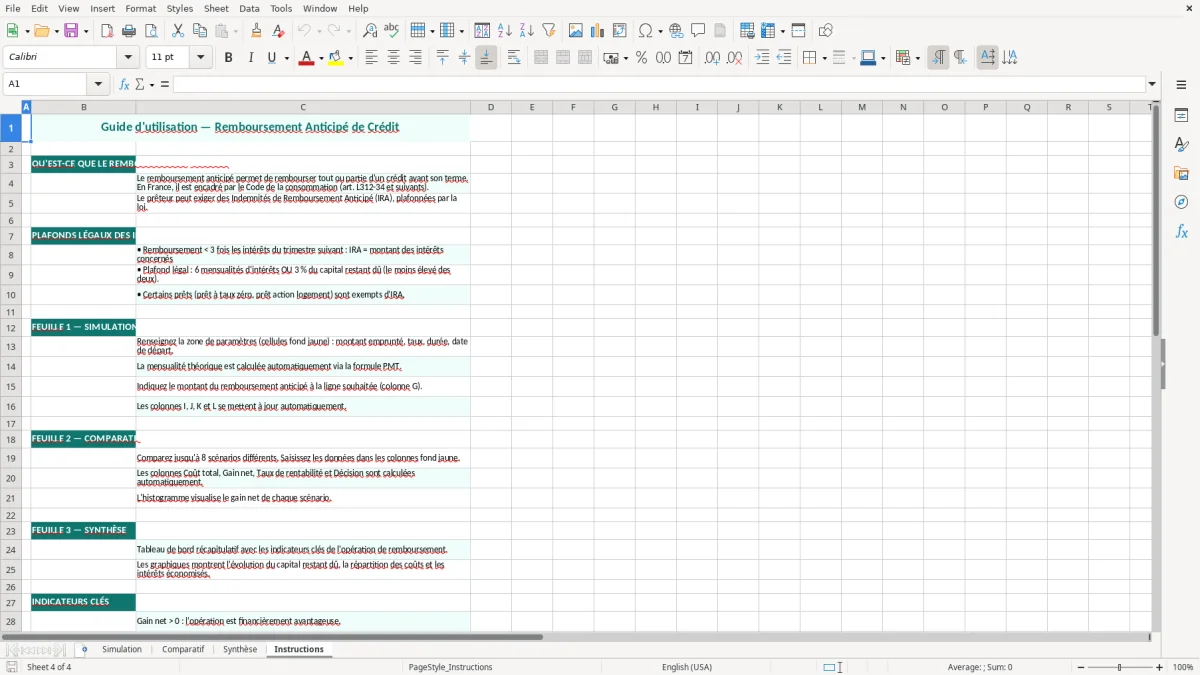
Task: Open the sidebar Gallery panel icon
Action: coord(1181,174)
